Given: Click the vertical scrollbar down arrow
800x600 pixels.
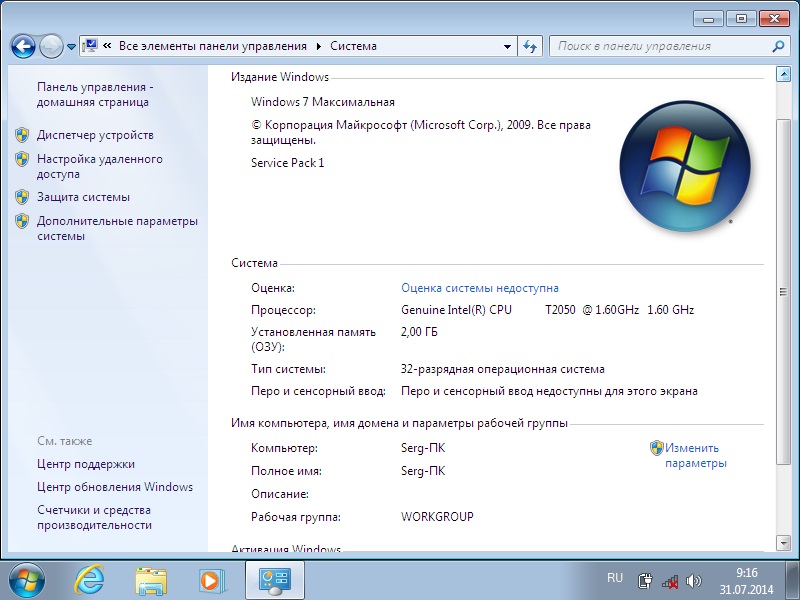Looking at the screenshot, I should coord(783,544).
